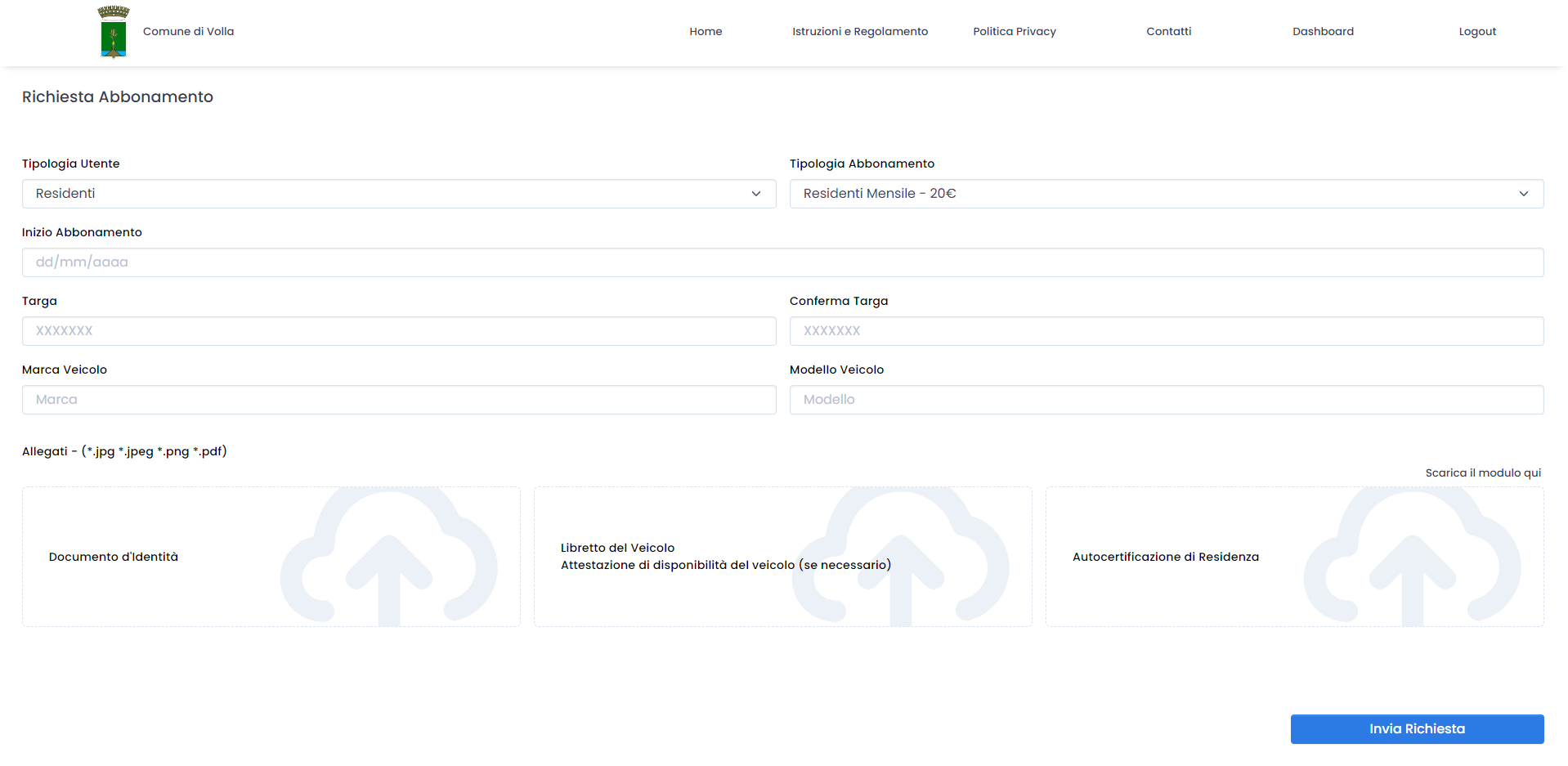This screenshot has width=1568, height=766.
Task: Click the upload cloud in Autocertificazione di Residenza box
Action: pos(1413,558)
